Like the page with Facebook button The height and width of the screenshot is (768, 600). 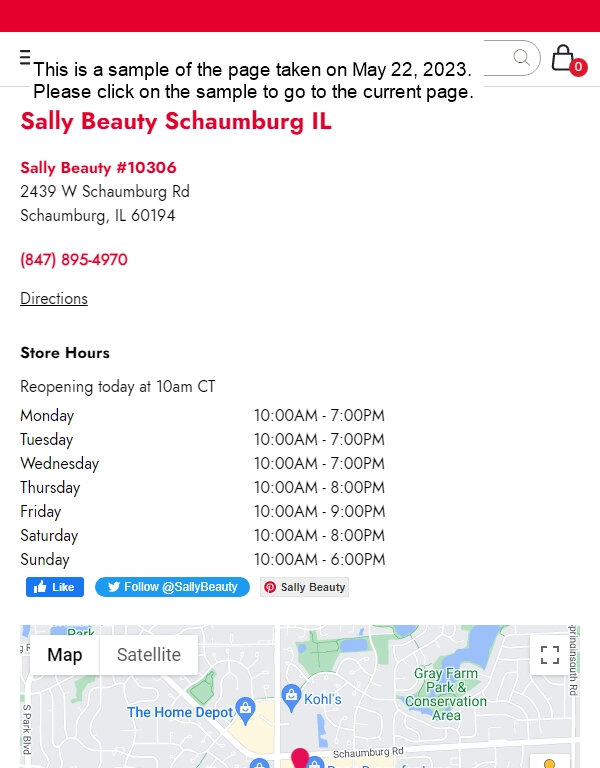point(55,587)
